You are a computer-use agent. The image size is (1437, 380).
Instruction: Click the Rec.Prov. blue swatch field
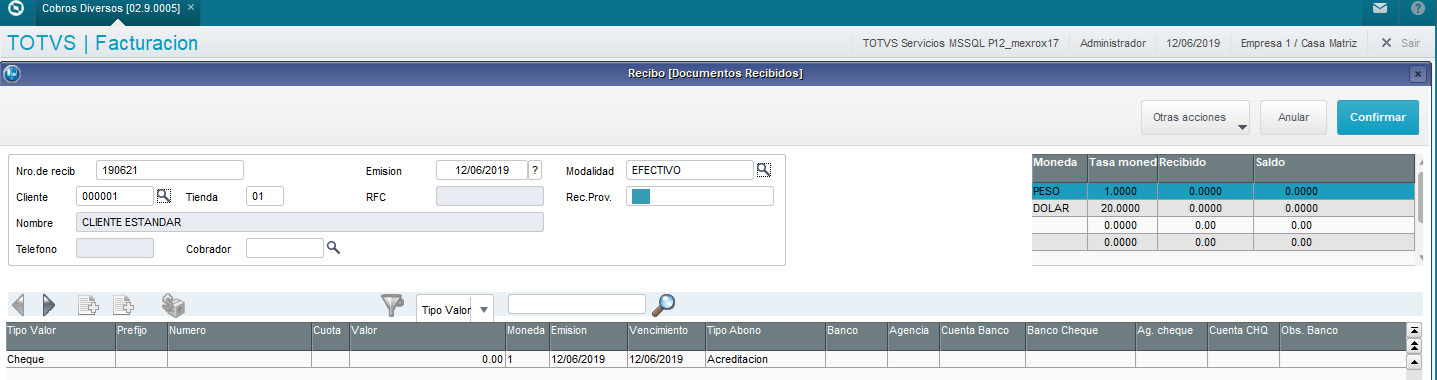click(699, 196)
